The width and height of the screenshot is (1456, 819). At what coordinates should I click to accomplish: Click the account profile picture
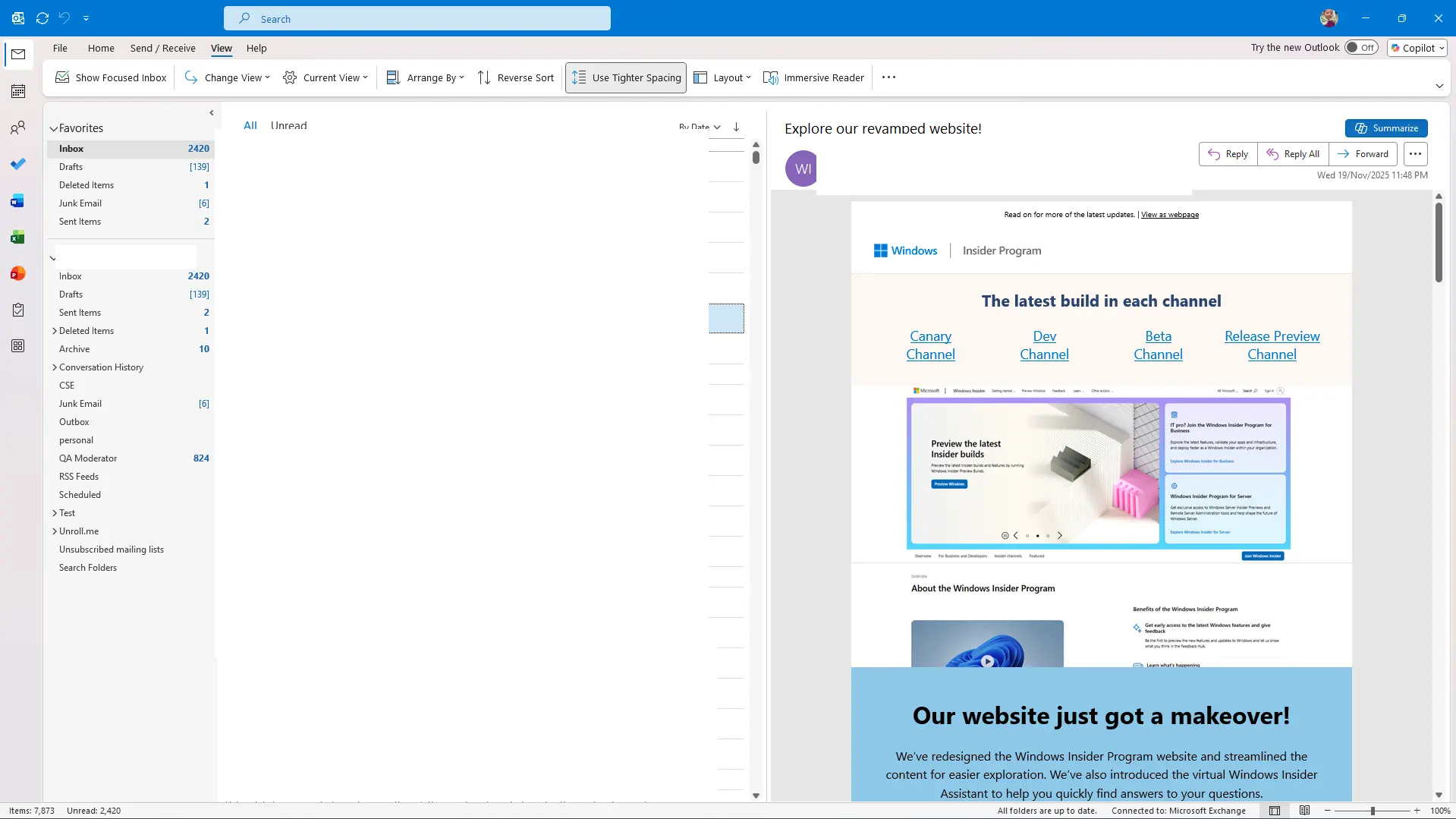point(1329,18)
